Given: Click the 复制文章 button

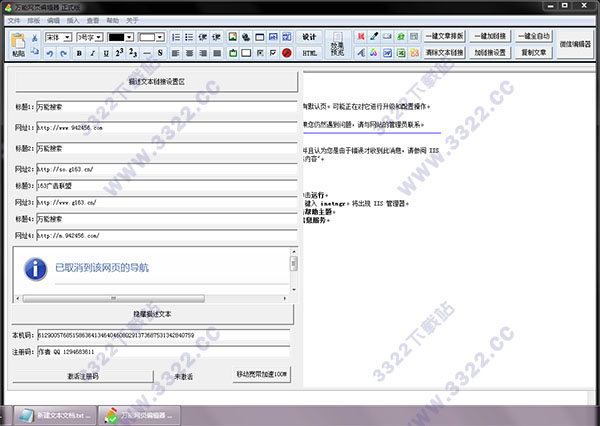Looking at the screenshot, I should 534,52.
